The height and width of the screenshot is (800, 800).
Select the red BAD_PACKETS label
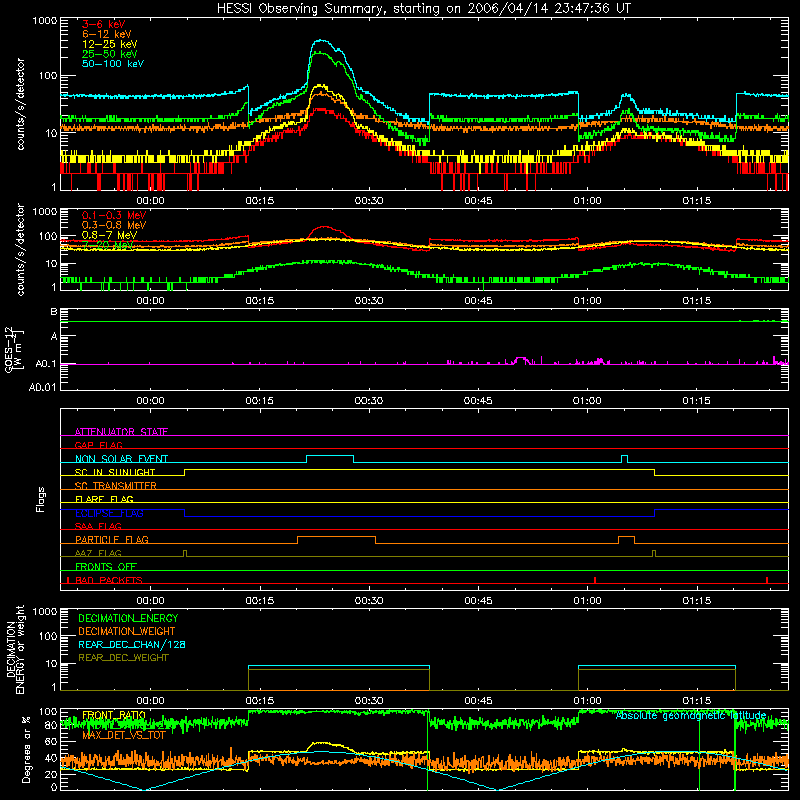pyautogui.click(x=109, y=580)
